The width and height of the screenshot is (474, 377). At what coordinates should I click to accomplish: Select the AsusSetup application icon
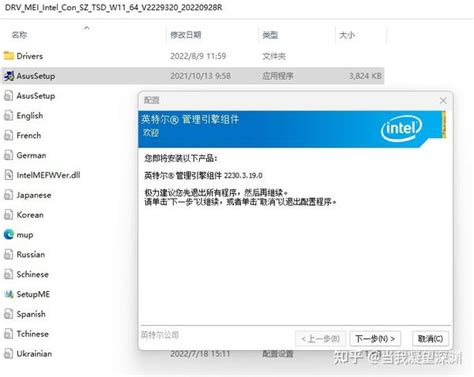coord(9,76)
